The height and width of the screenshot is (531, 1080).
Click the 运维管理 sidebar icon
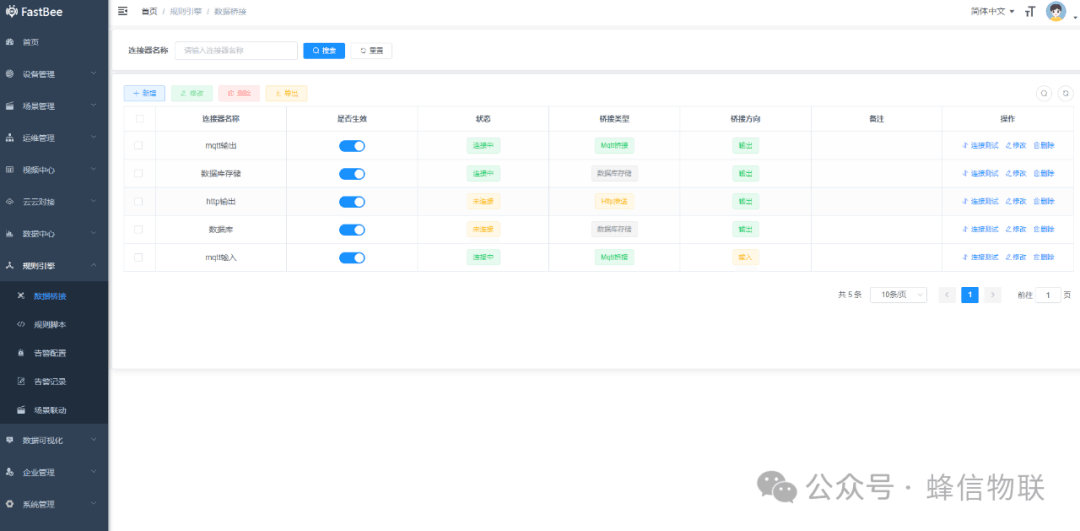[x=10, y=138]
